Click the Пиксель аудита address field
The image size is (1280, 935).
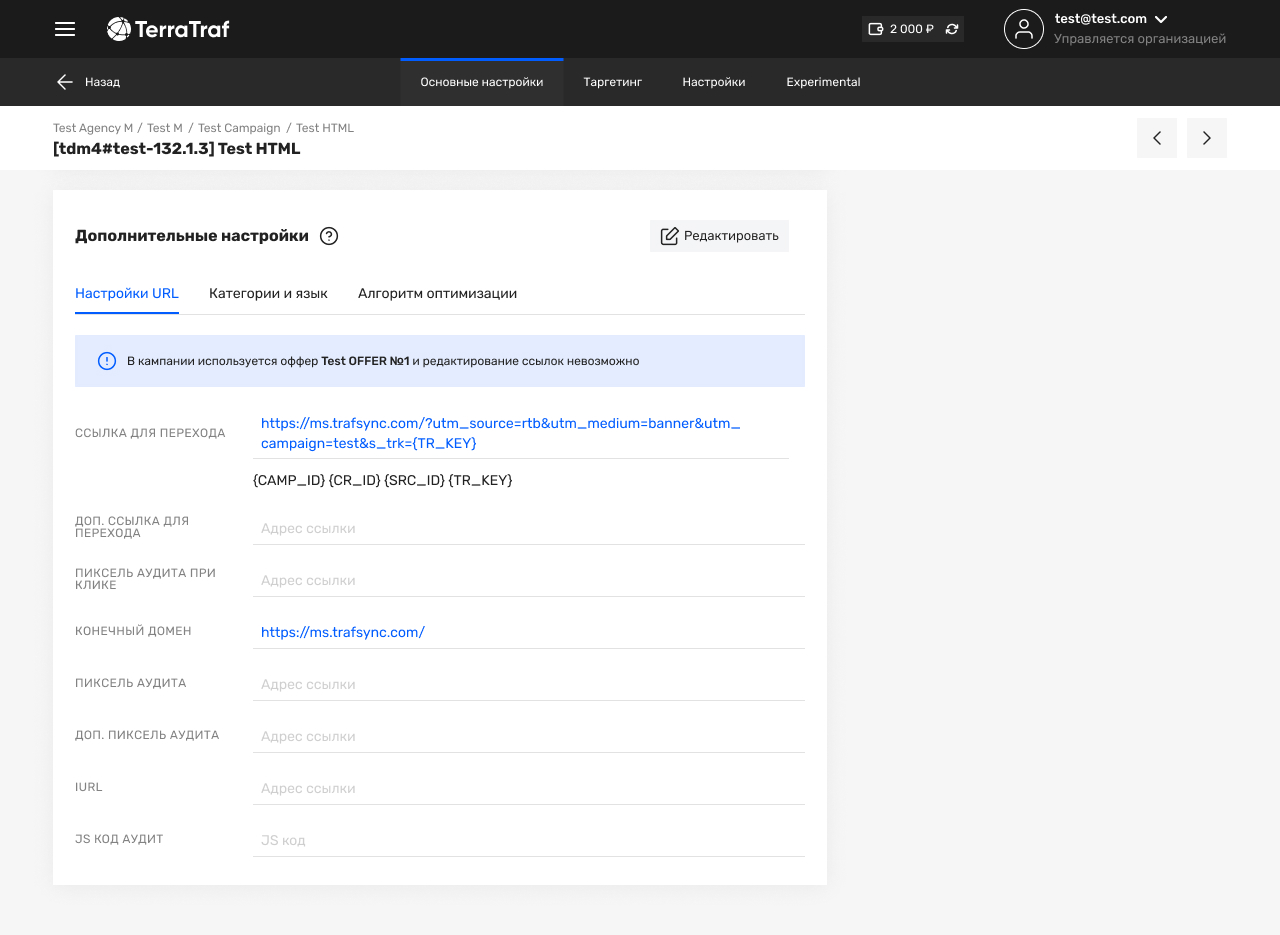529,684
